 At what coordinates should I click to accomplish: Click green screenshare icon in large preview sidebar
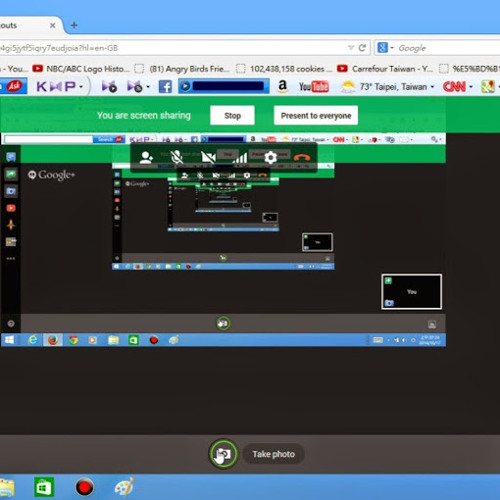point(11,174)
